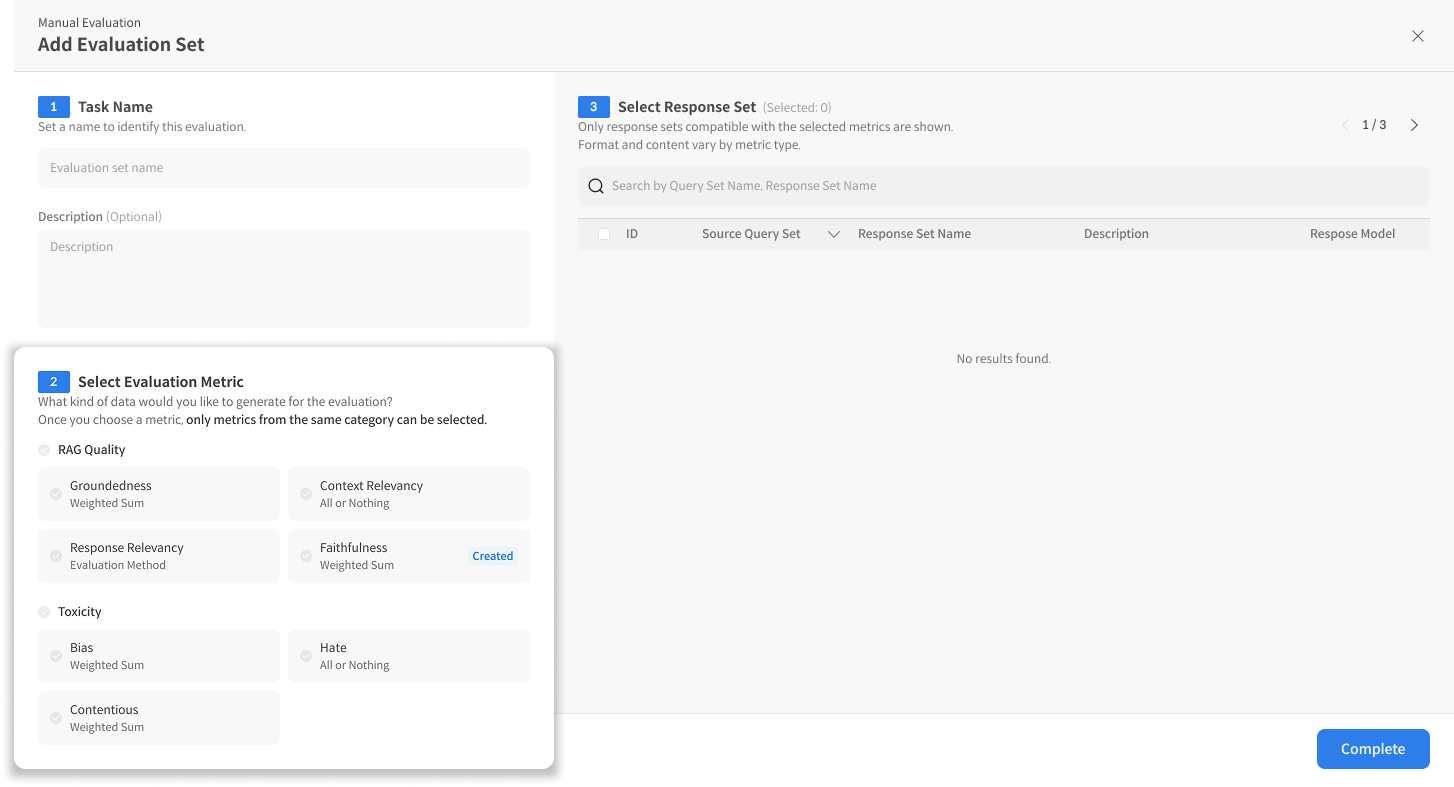
Task: Click the search magnifier icon
Action: (x=596, y=186)
